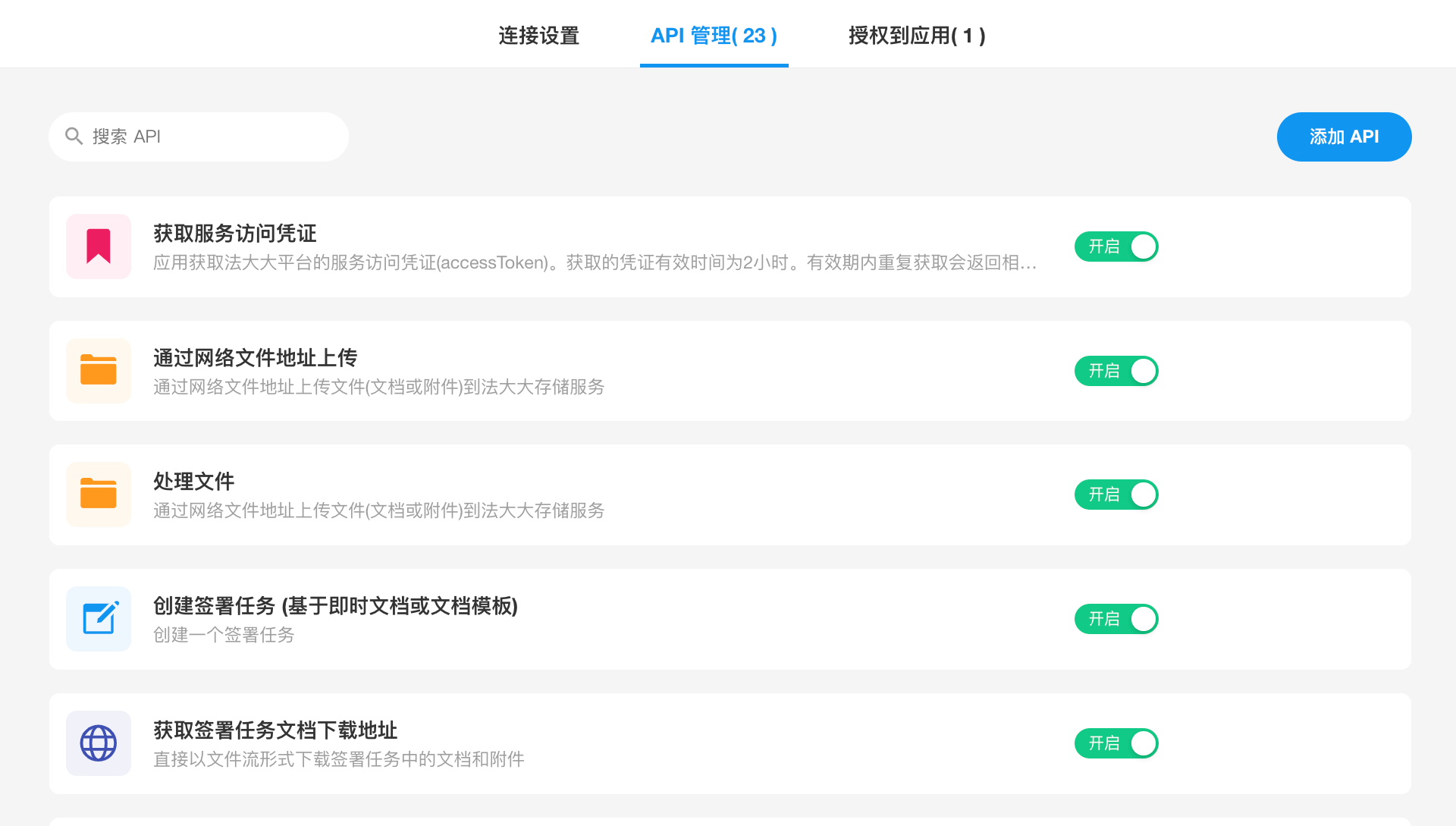Switch off the 创建签署任务 toggle
Screen dimensions: 1456x826
click(1116, 619)
